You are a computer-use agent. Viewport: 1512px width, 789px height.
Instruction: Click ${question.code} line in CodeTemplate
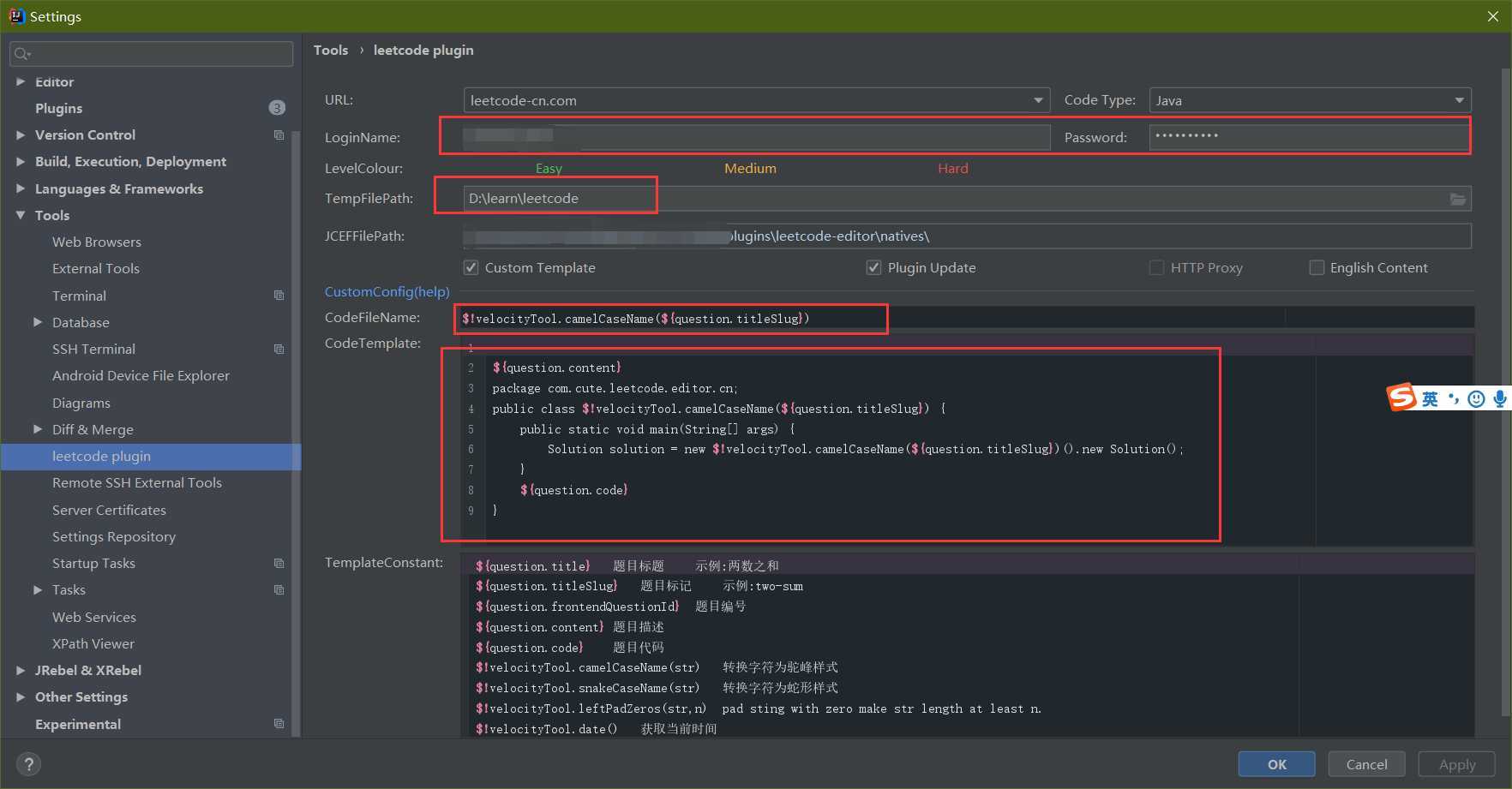(573, 490)
